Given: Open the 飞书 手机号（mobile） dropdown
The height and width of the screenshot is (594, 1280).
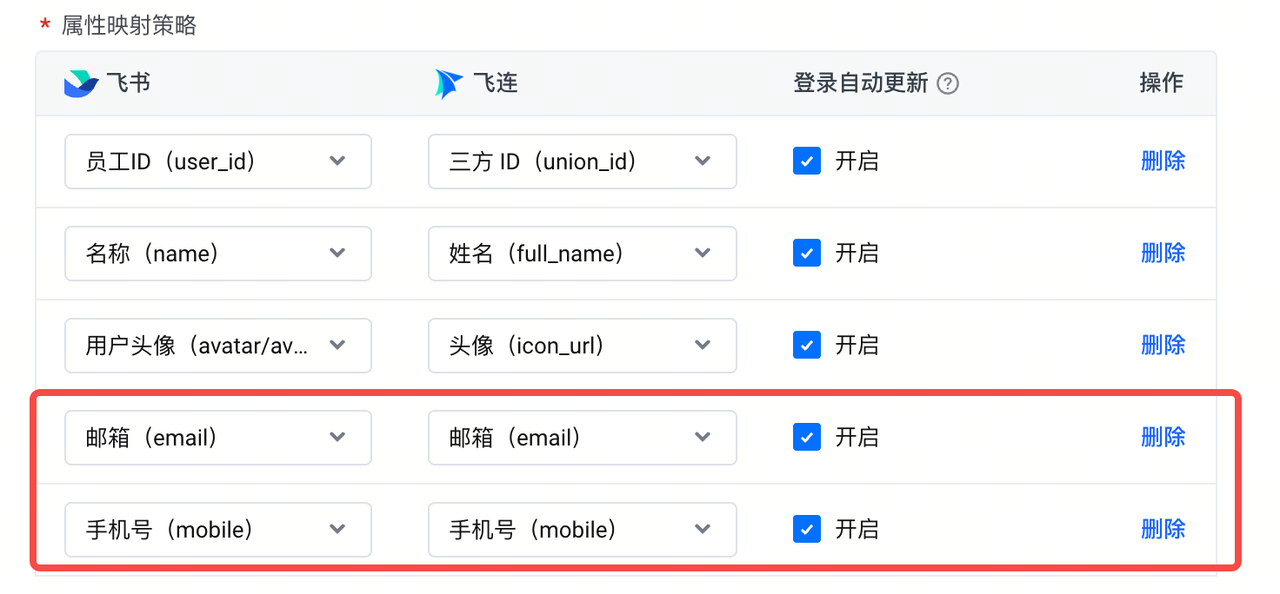Looking at the screenshot, I should pos(218,530).
